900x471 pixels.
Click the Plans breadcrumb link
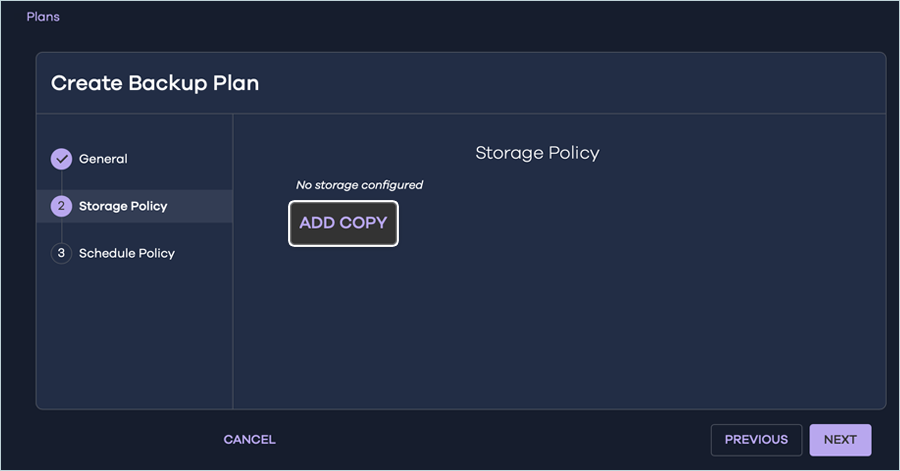pyautogui.click(x=43, y=17)
